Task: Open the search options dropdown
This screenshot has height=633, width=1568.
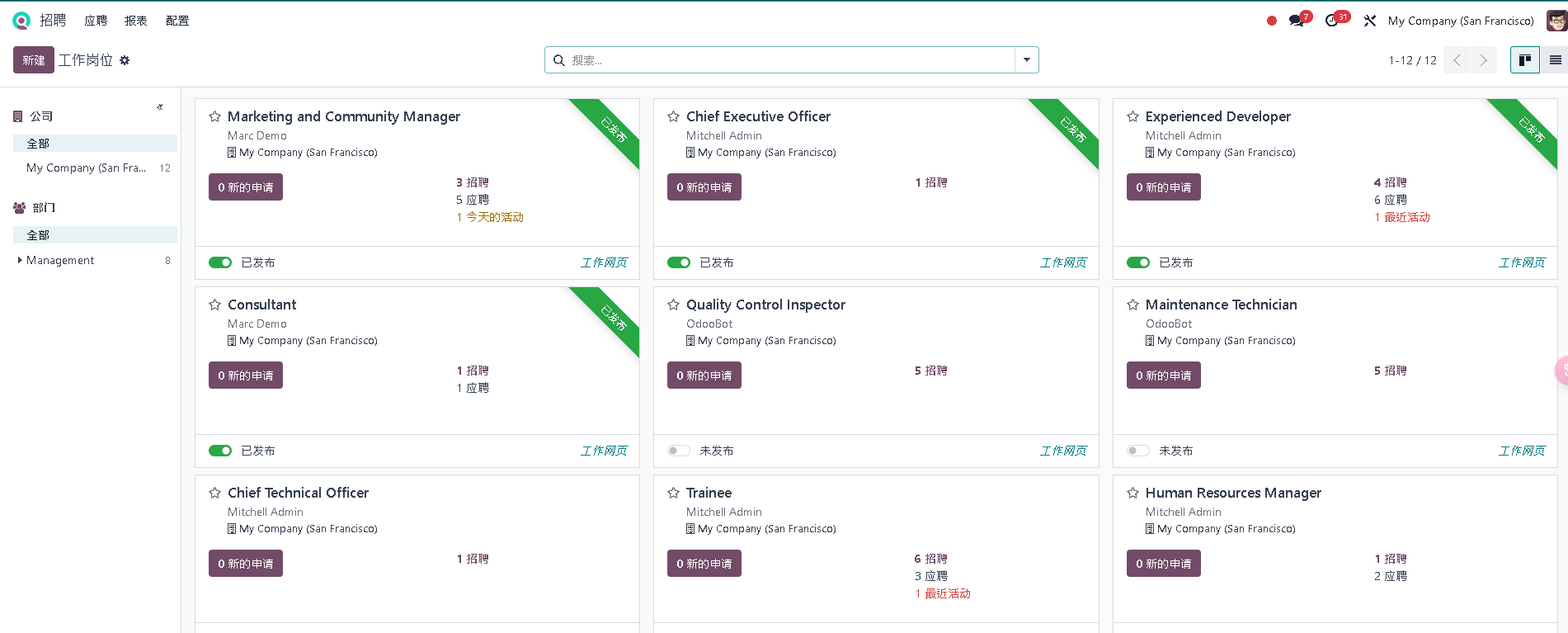Action: tap(1026, 60)
